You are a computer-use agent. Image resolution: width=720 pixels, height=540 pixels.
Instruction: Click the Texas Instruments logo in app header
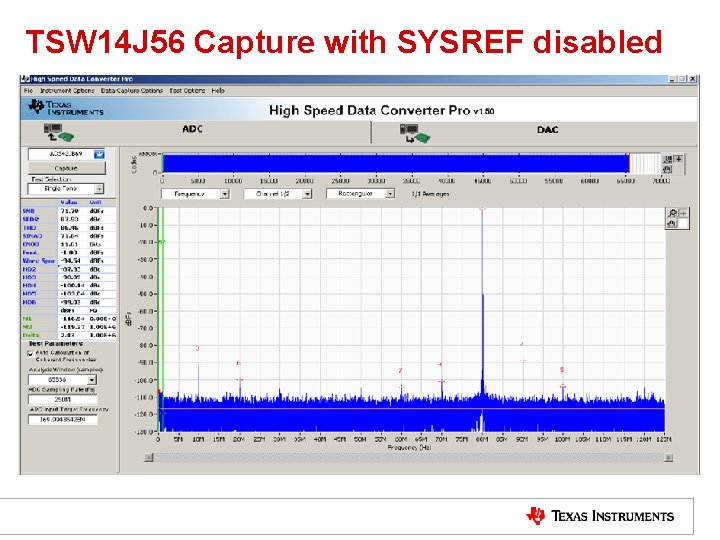(66, 108)
